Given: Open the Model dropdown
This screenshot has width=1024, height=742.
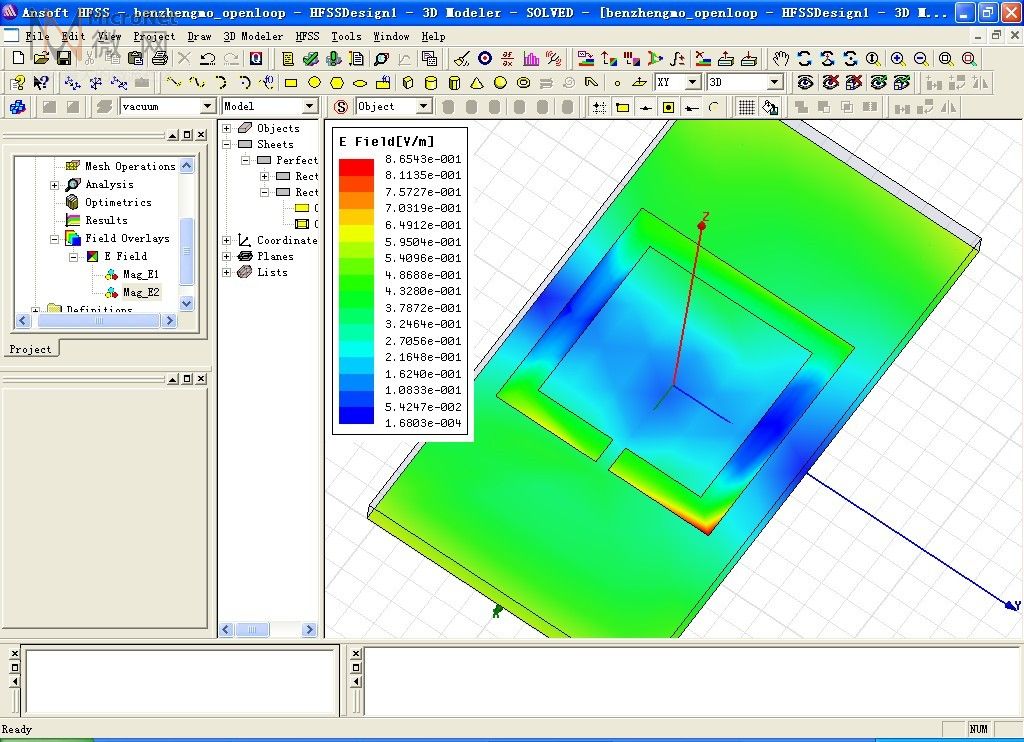Looking at the screenshot, I should (310, 106).
